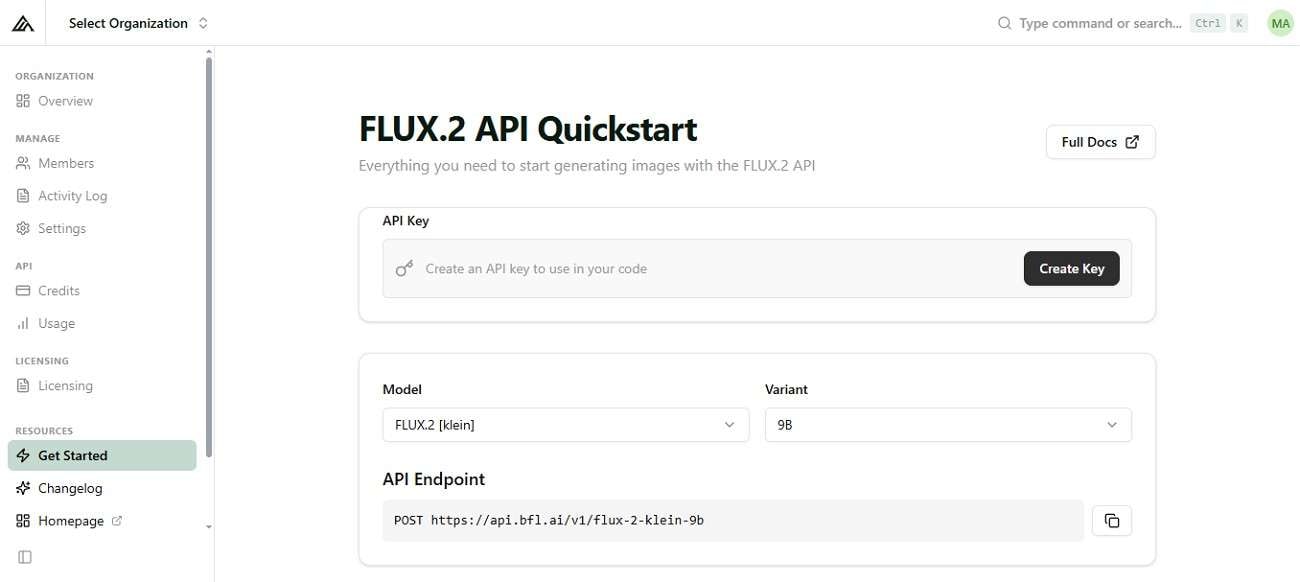Click the BFL logo in the top-left corner
Screen dimensions: 1300x582
(x=22, y=22)
